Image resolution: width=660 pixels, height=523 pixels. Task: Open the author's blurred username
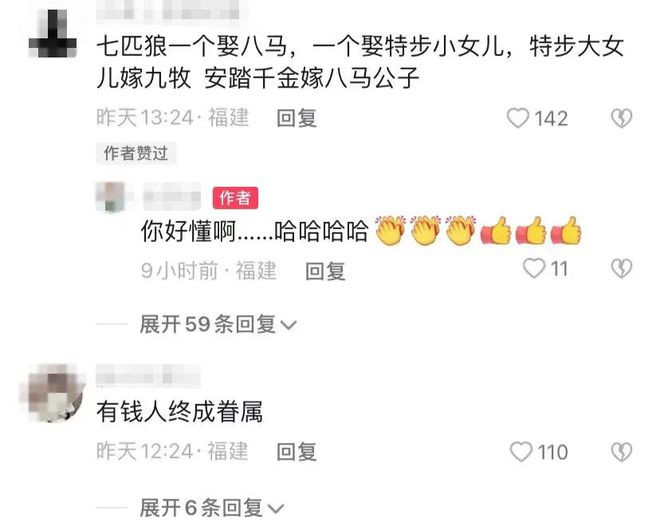tap(172, 196)
